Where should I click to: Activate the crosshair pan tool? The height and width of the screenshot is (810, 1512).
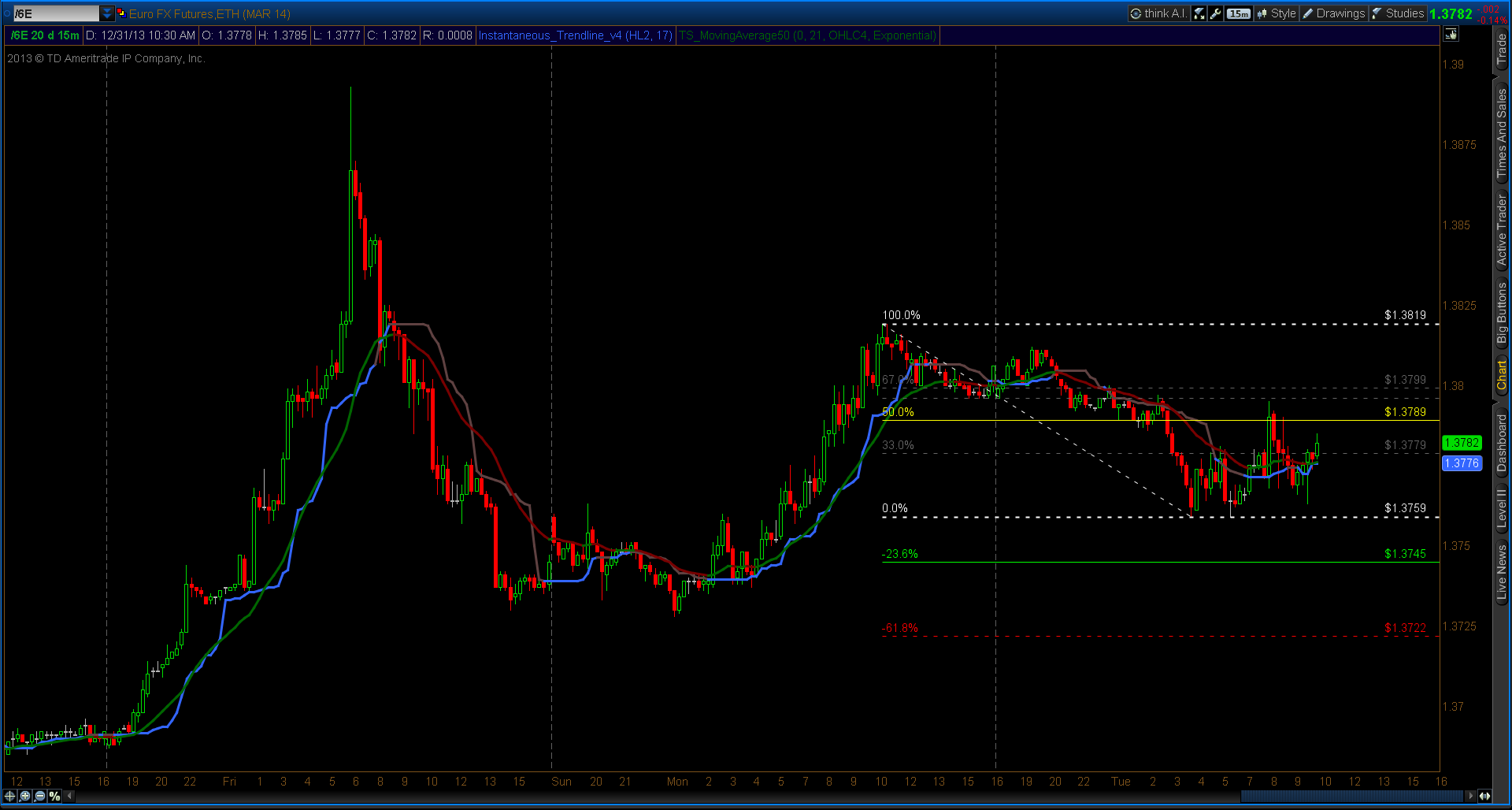(10, 796)
